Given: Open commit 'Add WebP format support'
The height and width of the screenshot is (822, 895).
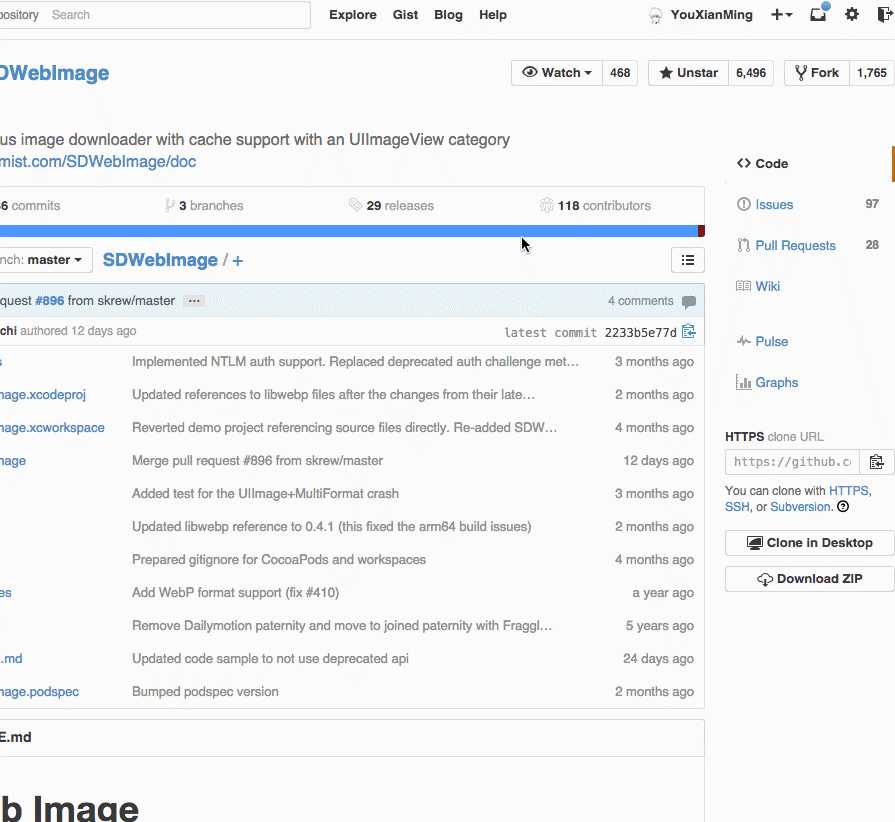Looking at the screenshot, I should pyautogui.click(x=235, y=593).
